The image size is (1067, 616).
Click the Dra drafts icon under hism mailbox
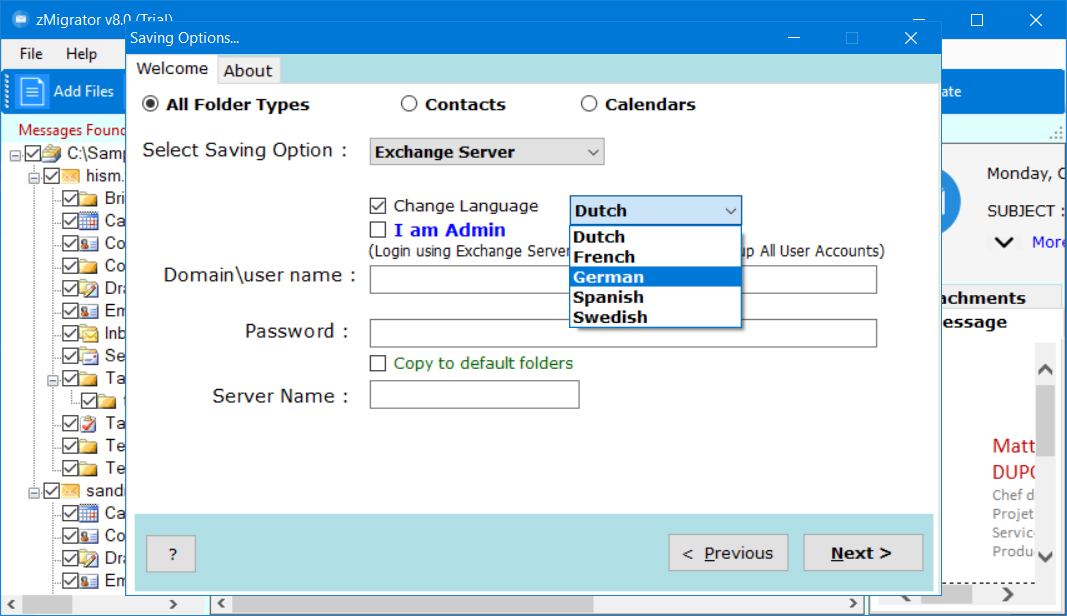click(88, 289)
